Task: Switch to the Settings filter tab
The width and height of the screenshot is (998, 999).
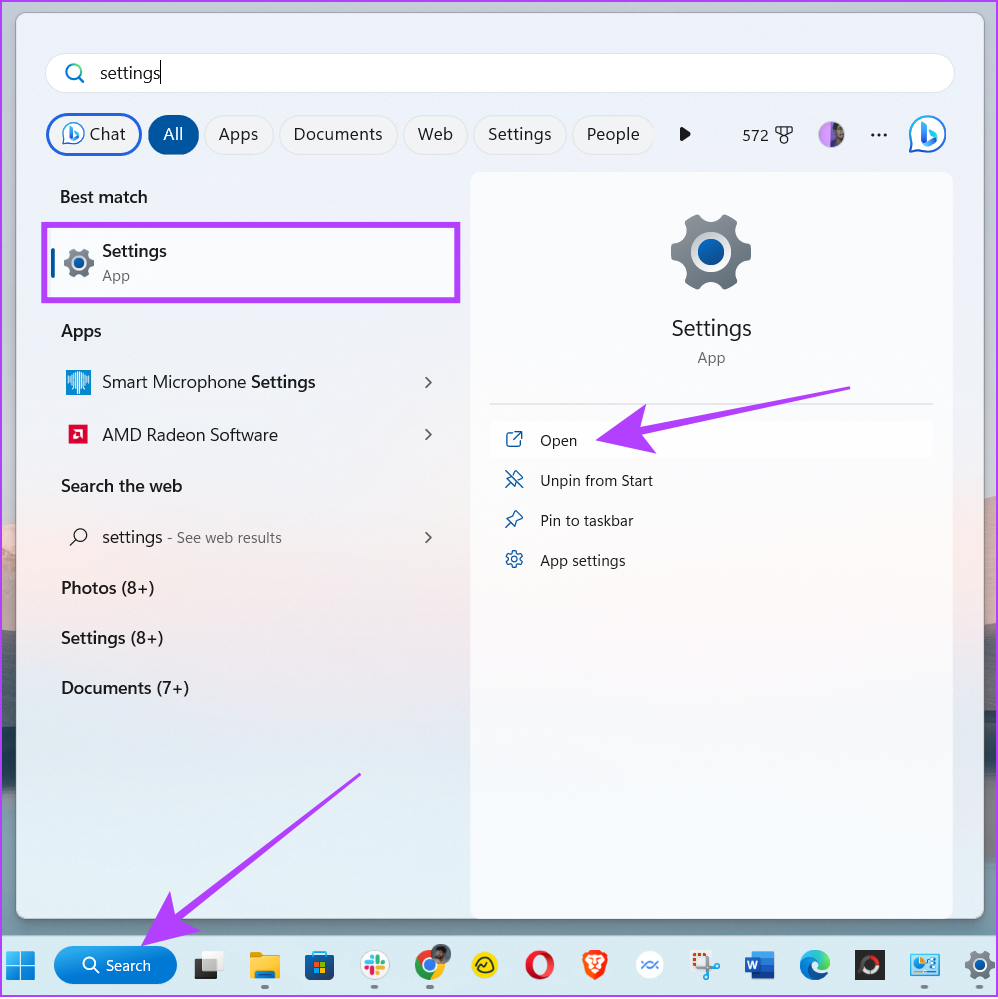Action: [x=519, y=134]
